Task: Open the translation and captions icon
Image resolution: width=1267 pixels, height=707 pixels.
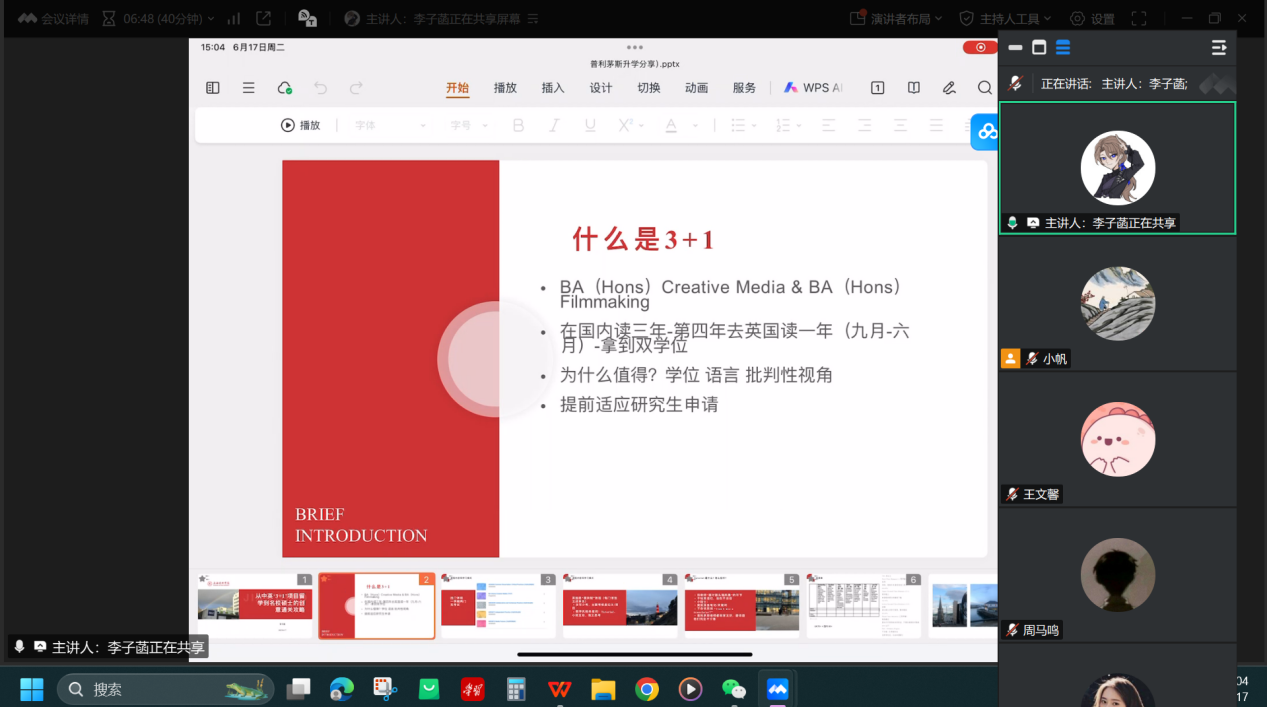Action: point(308,18)
